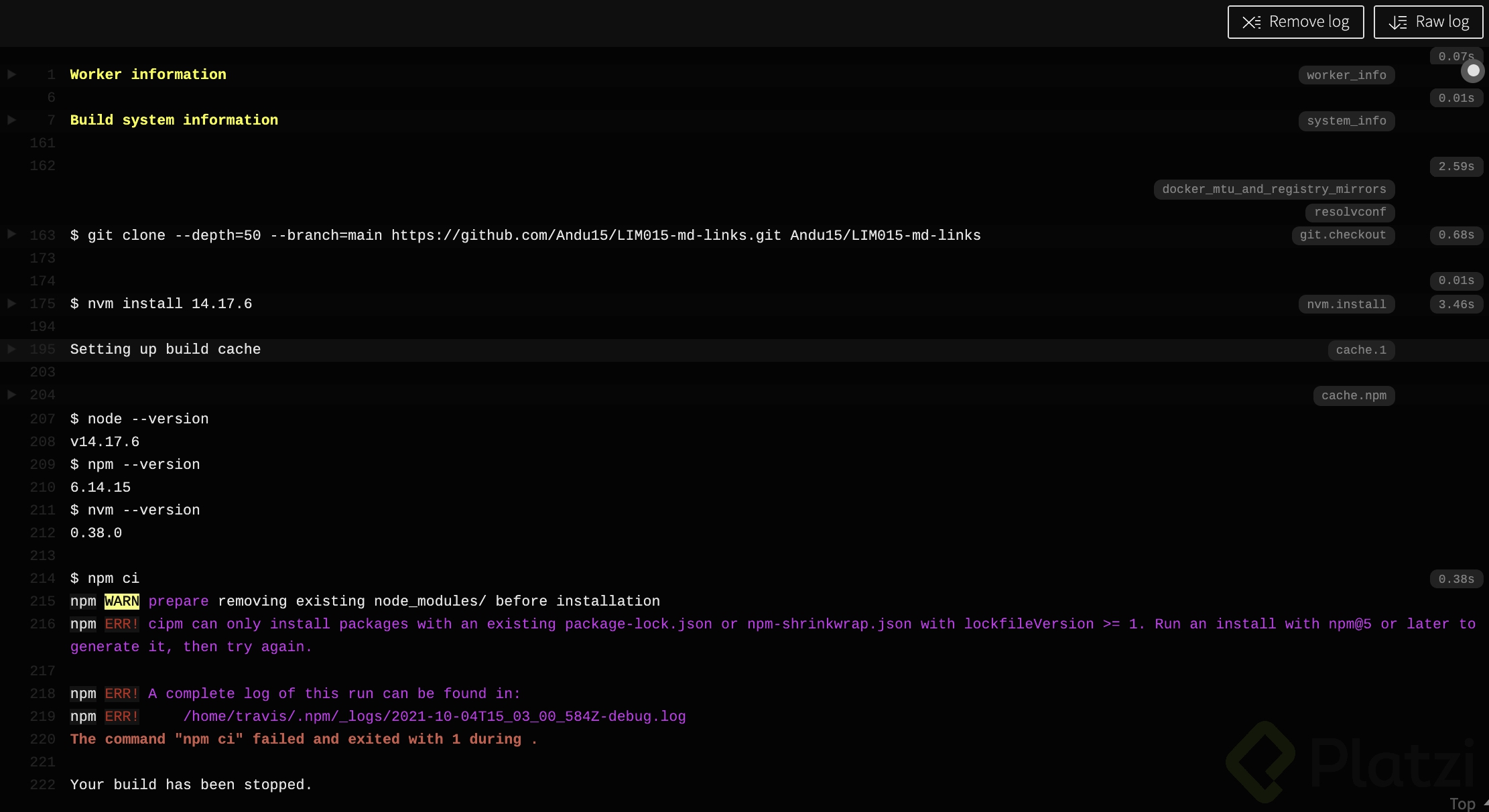
Task: Click the cache.npm tag badge
Action: [x=1354, y=395]
